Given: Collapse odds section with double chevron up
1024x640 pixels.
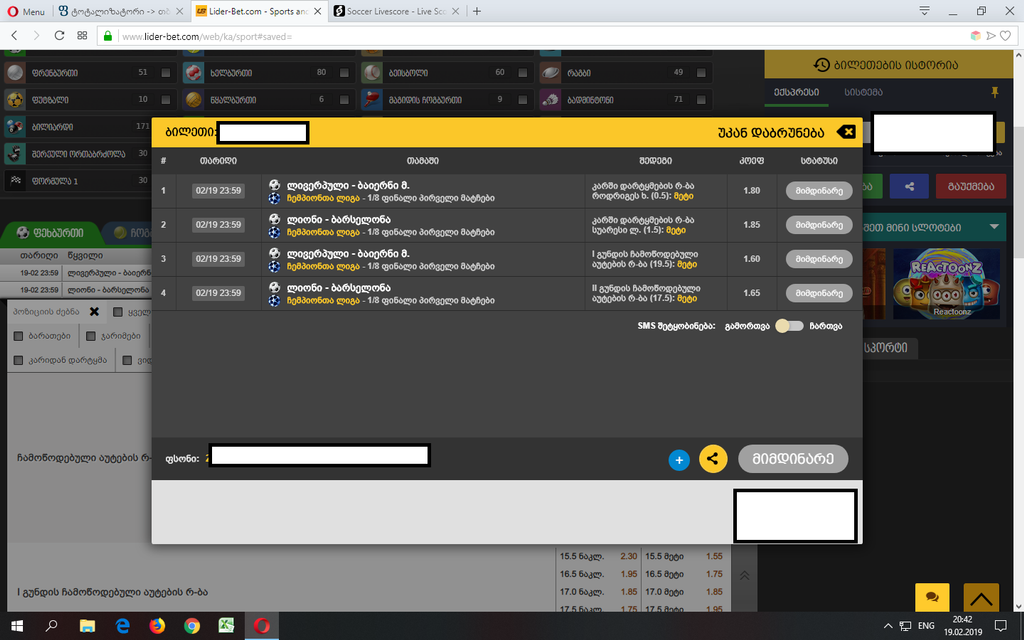Looking at the screenshot, I should coord(744,575).
